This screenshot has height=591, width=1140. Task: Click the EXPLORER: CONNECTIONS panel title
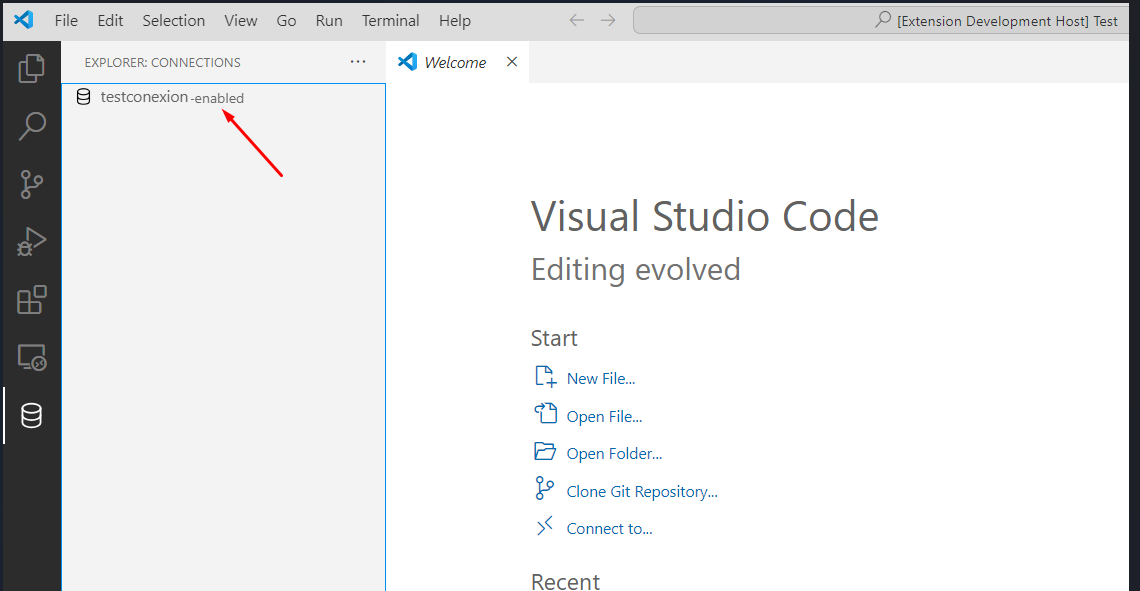point(162,63)
